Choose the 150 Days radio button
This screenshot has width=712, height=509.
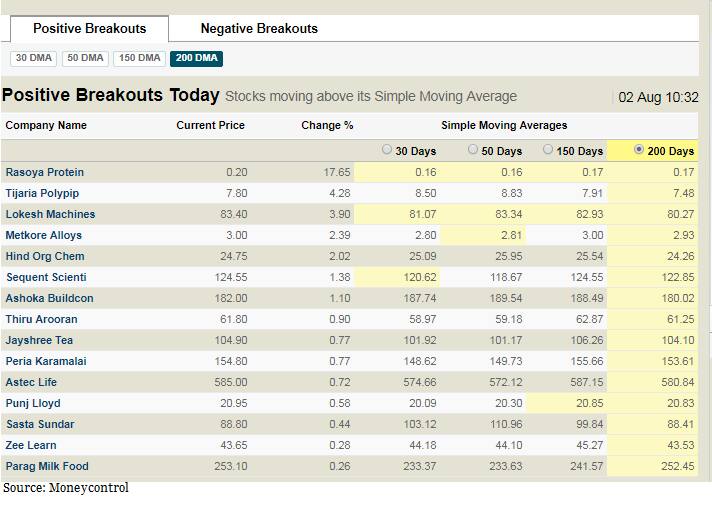548,149
